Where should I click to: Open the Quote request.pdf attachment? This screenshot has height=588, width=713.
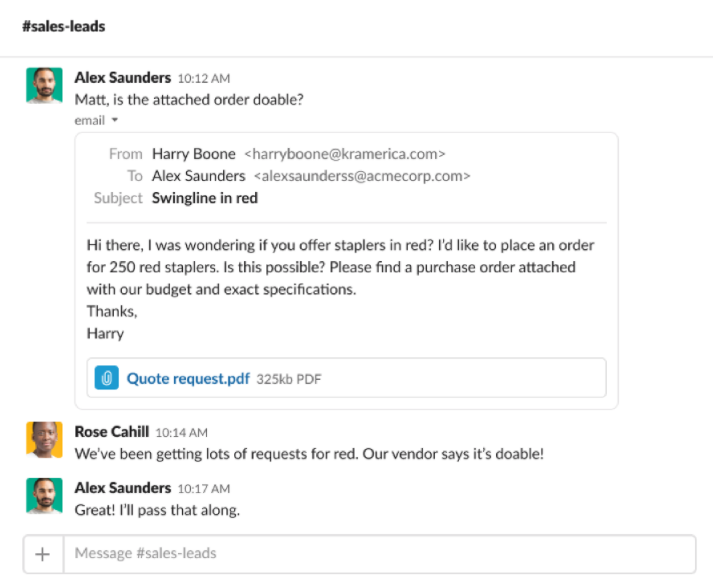point(188,379)
